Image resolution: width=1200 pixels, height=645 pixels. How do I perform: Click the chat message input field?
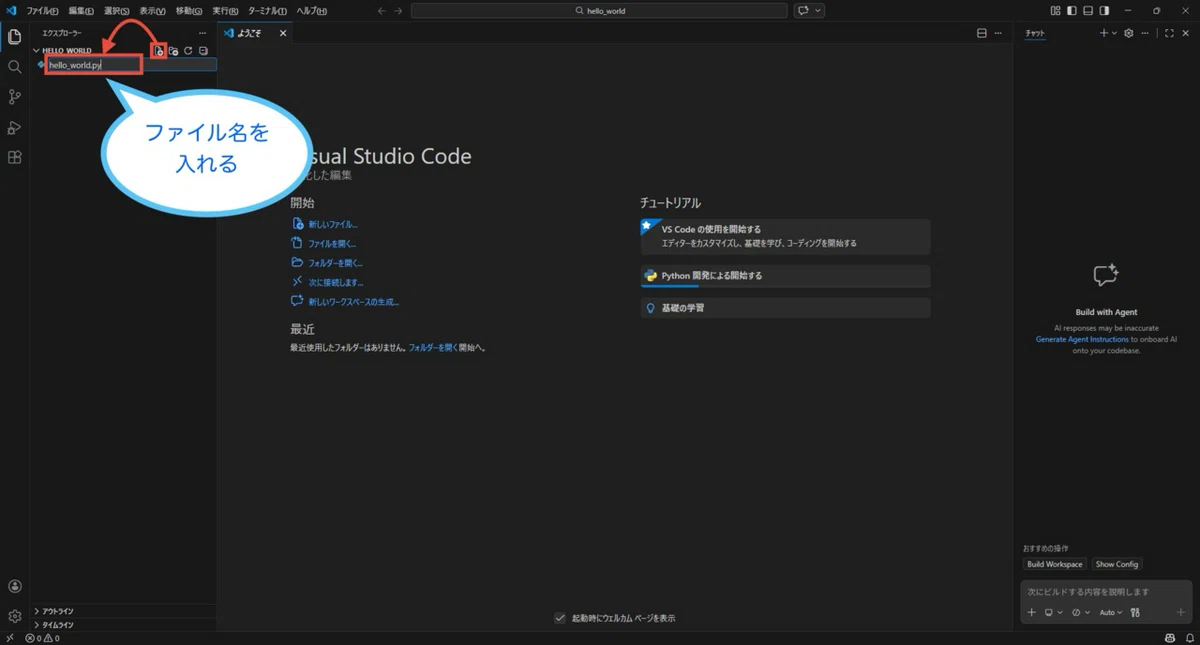(x=1105, y=592)
